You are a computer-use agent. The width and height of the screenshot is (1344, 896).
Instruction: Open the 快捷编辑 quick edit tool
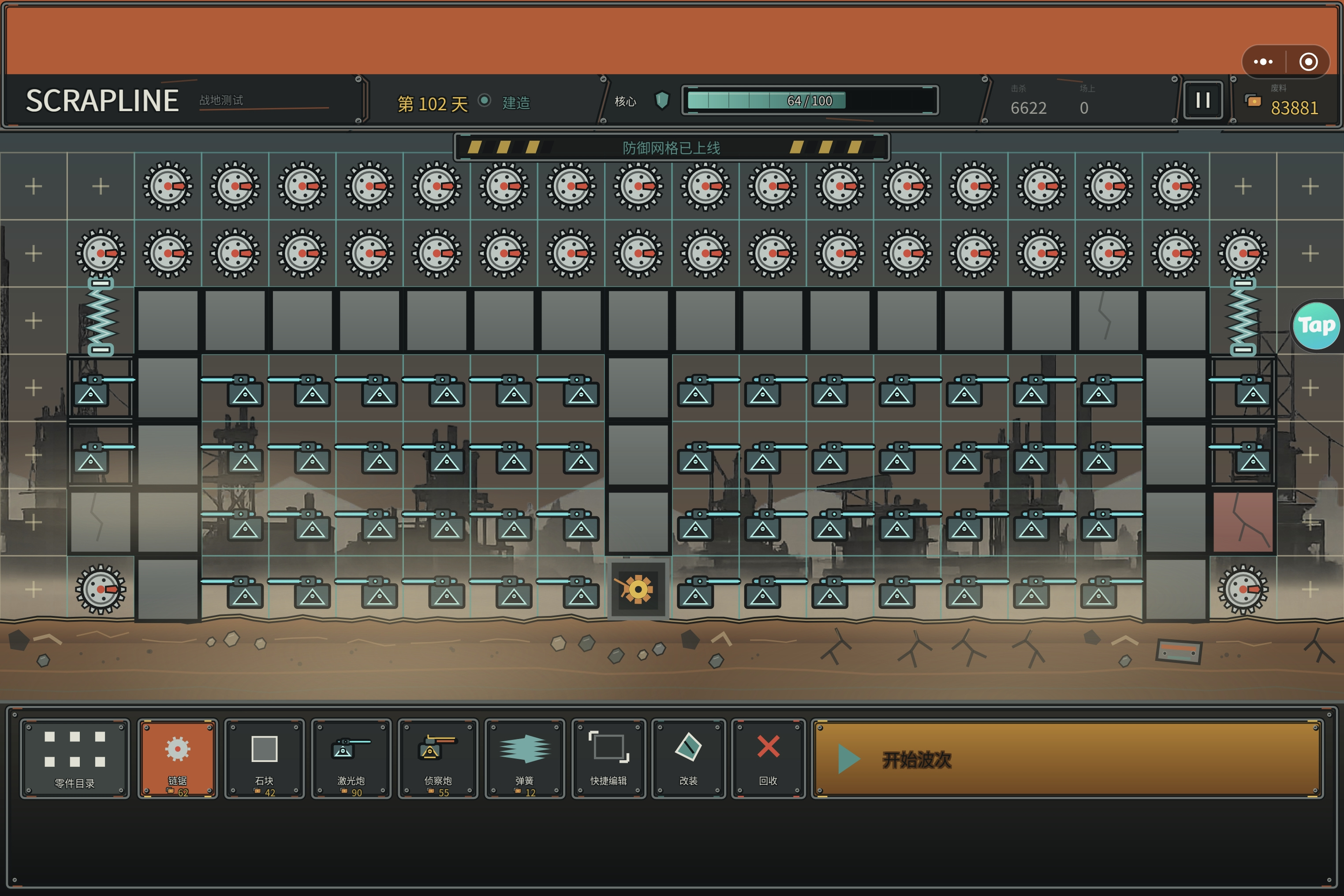click(609, 759)
